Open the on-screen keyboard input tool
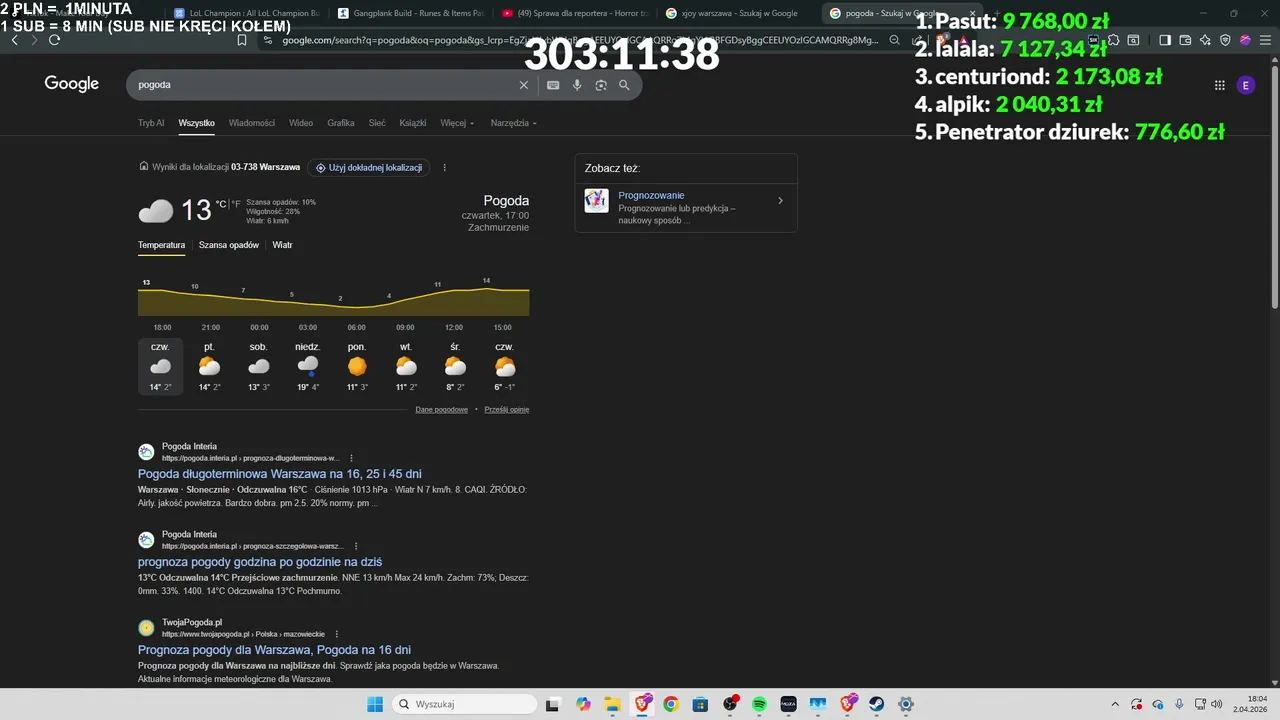The image size is (1280, 720). [553, 85]
